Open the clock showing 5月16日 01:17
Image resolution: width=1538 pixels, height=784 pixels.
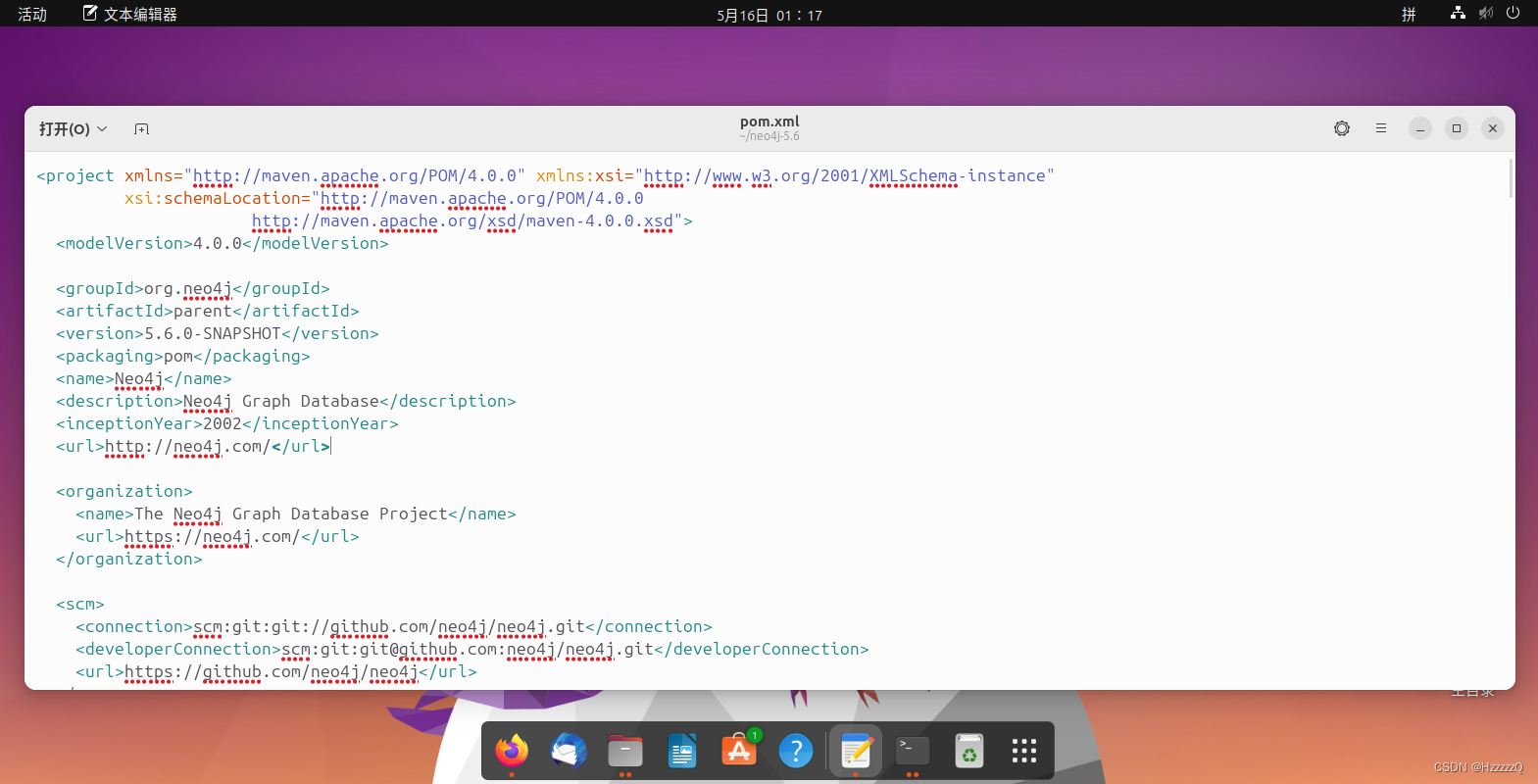pyautogui.click(x=769, y=15)
